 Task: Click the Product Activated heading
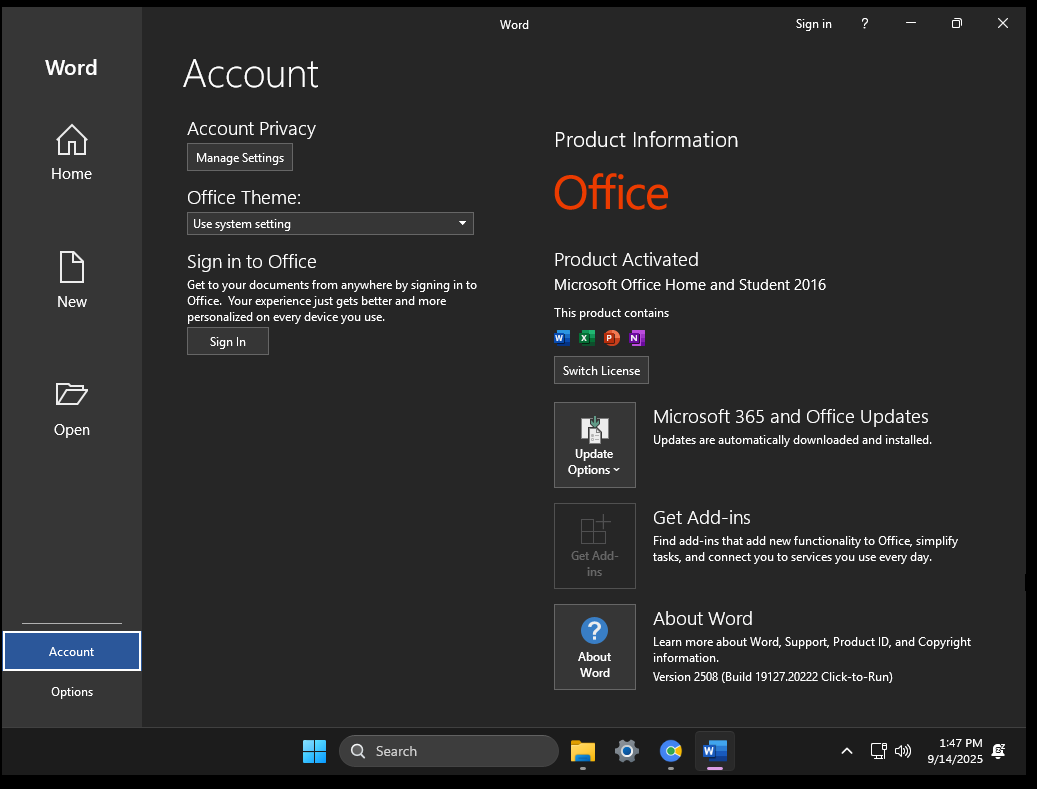pos(626,259)
